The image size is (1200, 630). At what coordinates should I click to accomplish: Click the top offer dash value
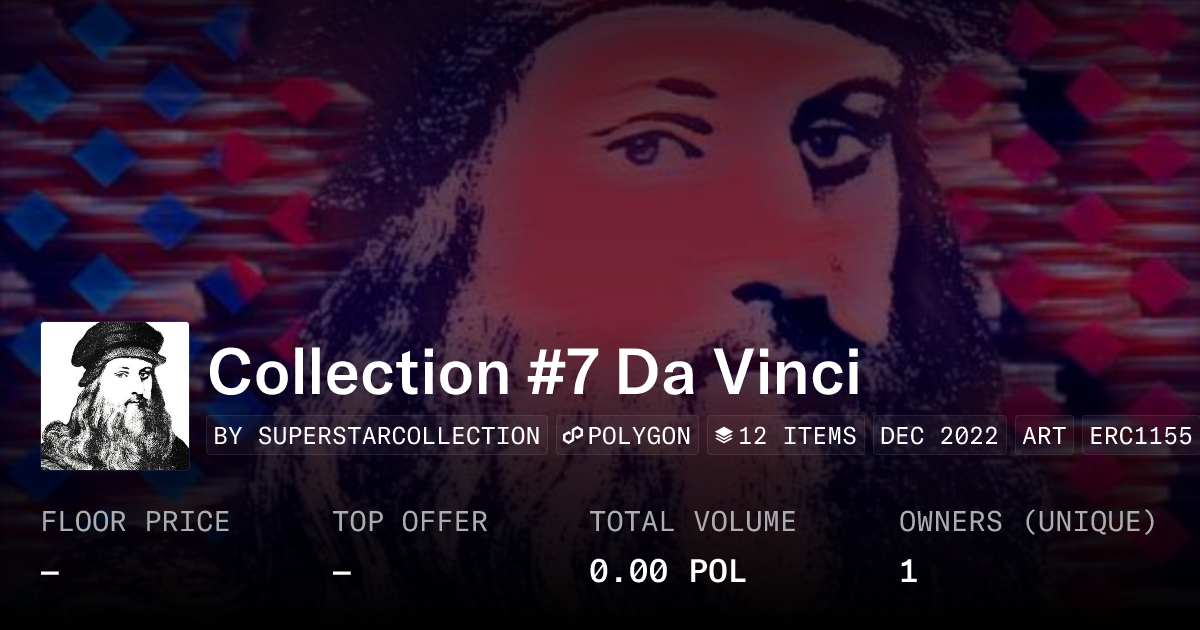pyautogui.click(x=341, y=572)
